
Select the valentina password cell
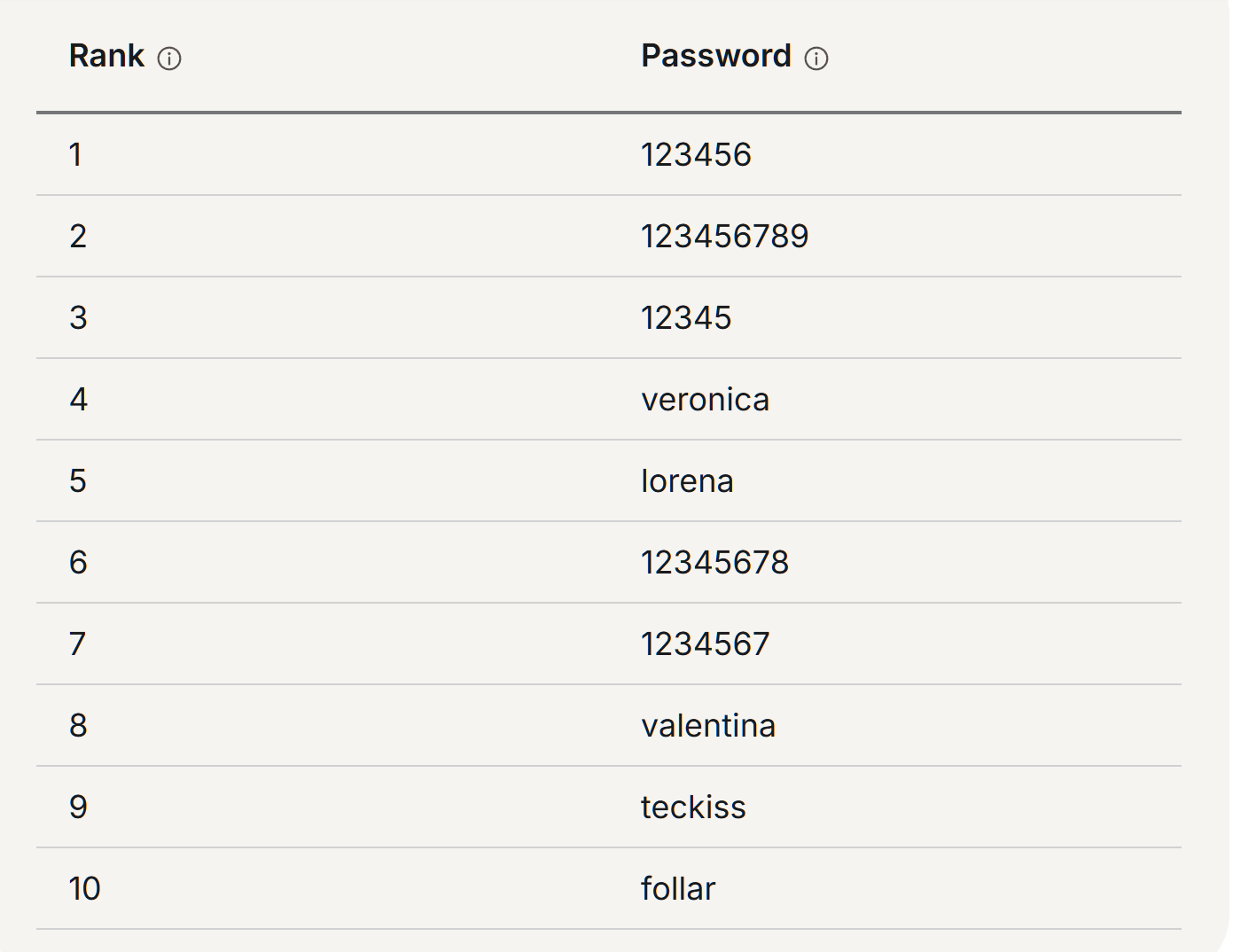708,726
